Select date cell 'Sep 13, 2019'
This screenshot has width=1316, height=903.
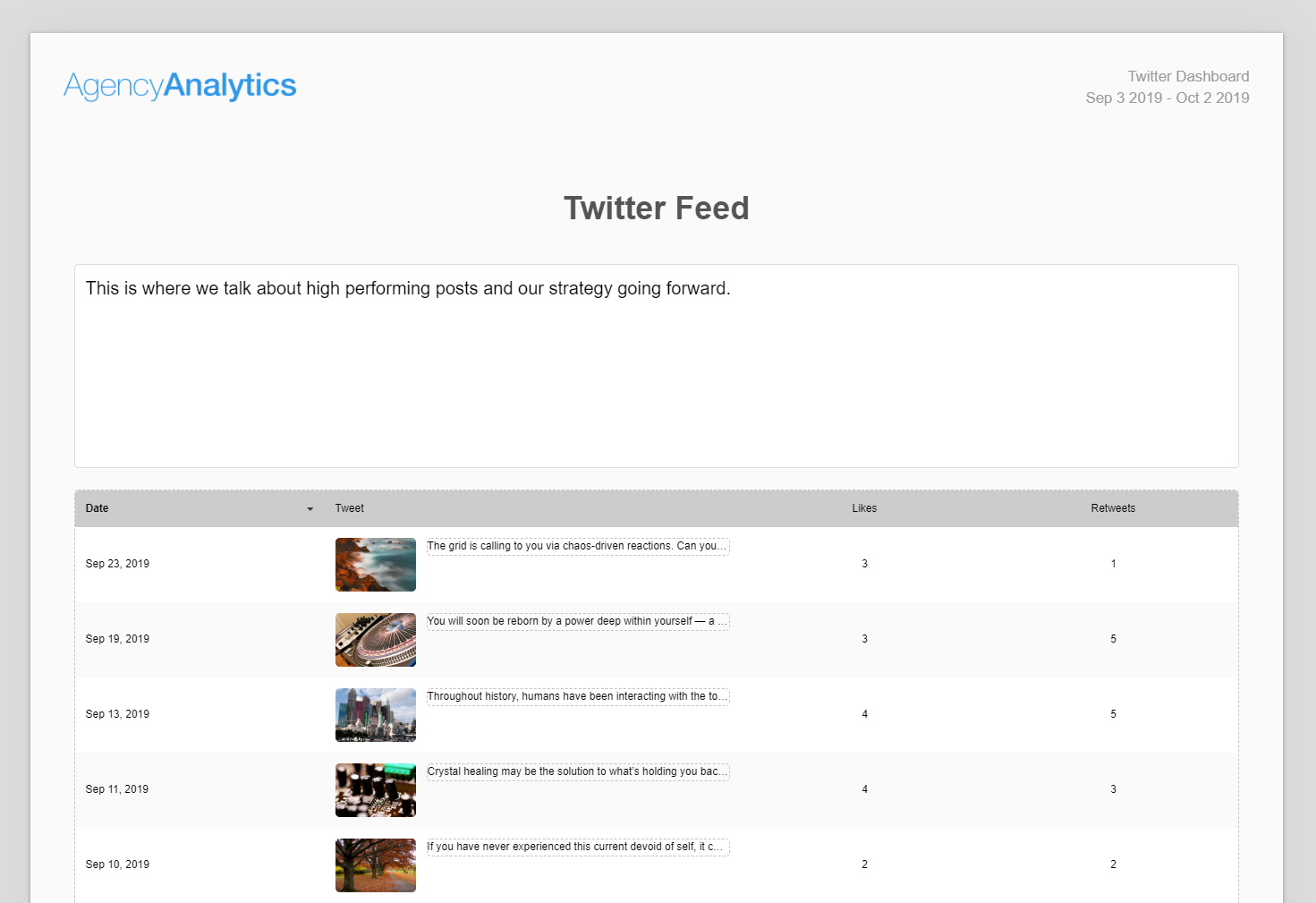[117, 714]
